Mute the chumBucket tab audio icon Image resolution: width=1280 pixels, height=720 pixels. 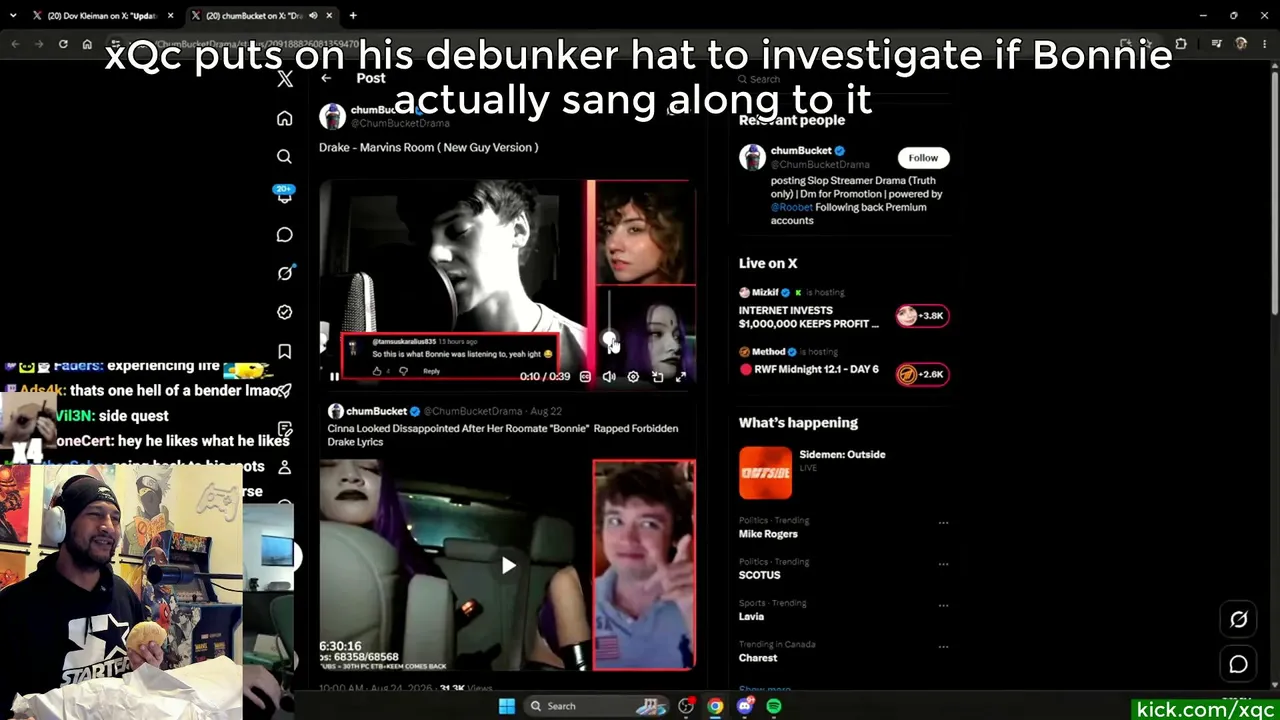pyautogui.click(x=313, y=16)
